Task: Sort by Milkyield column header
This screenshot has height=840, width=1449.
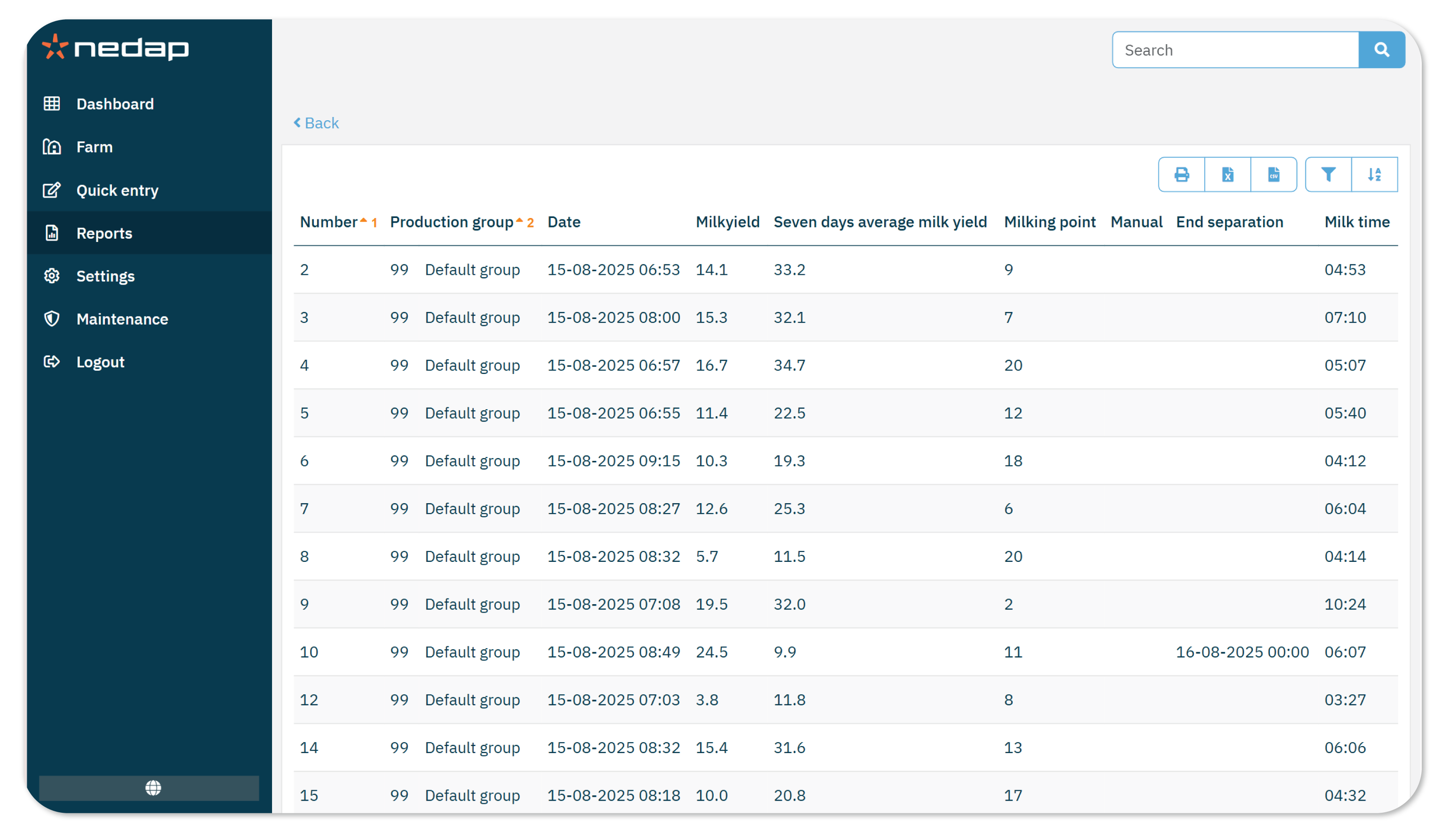Action: pyautogui.click(x=727, y=222)
